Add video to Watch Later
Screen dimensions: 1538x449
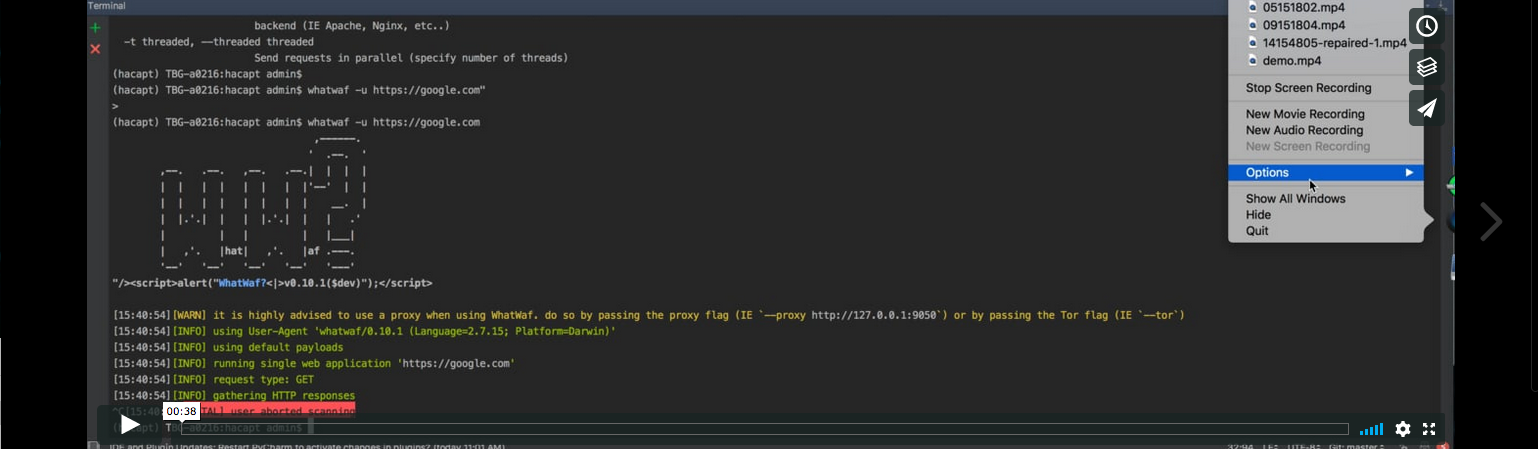(1427, 26)
